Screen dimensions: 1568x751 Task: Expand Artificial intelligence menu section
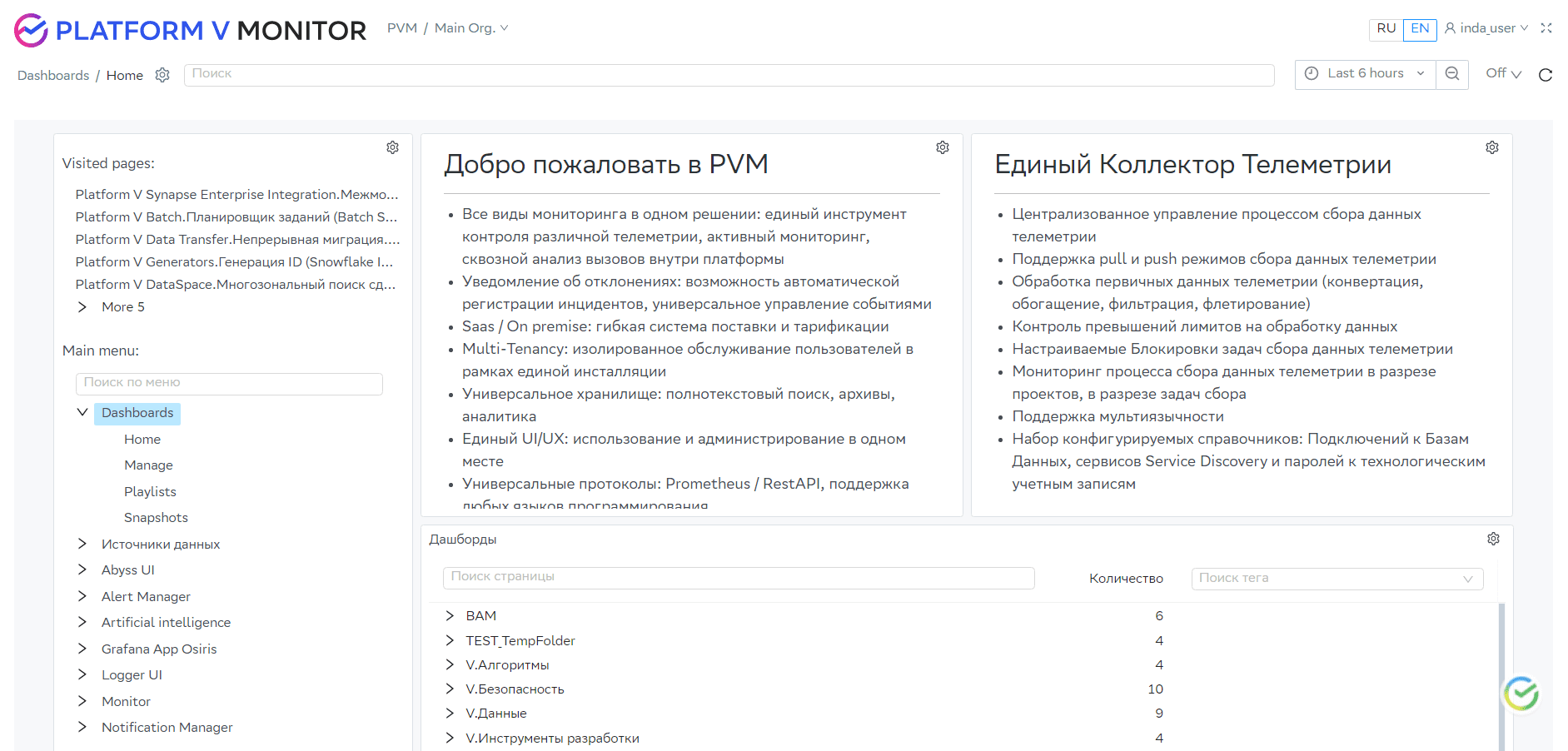pyautogui.click(x=82, y=622)
